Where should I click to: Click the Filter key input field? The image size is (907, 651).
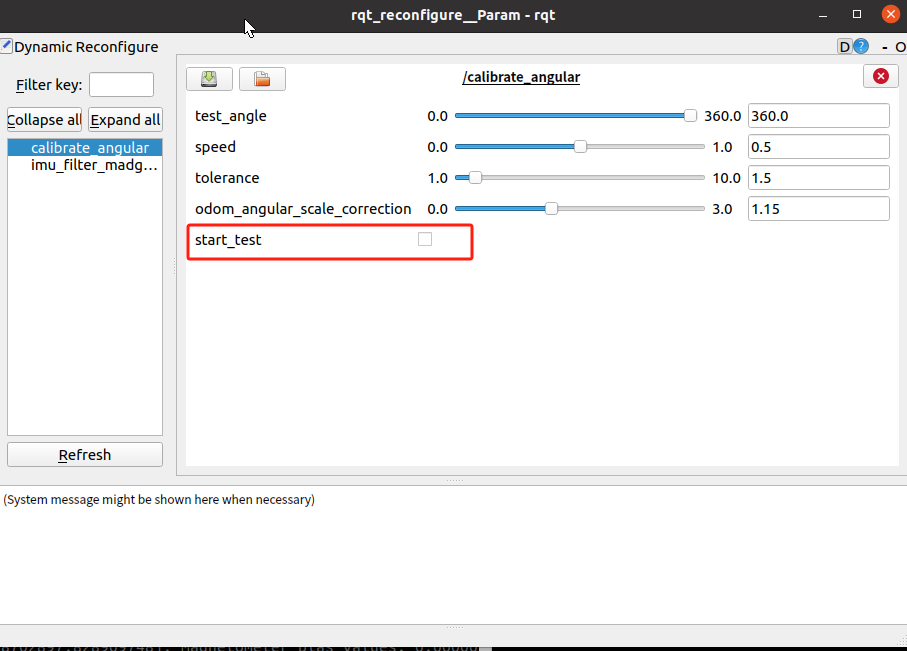121,85
